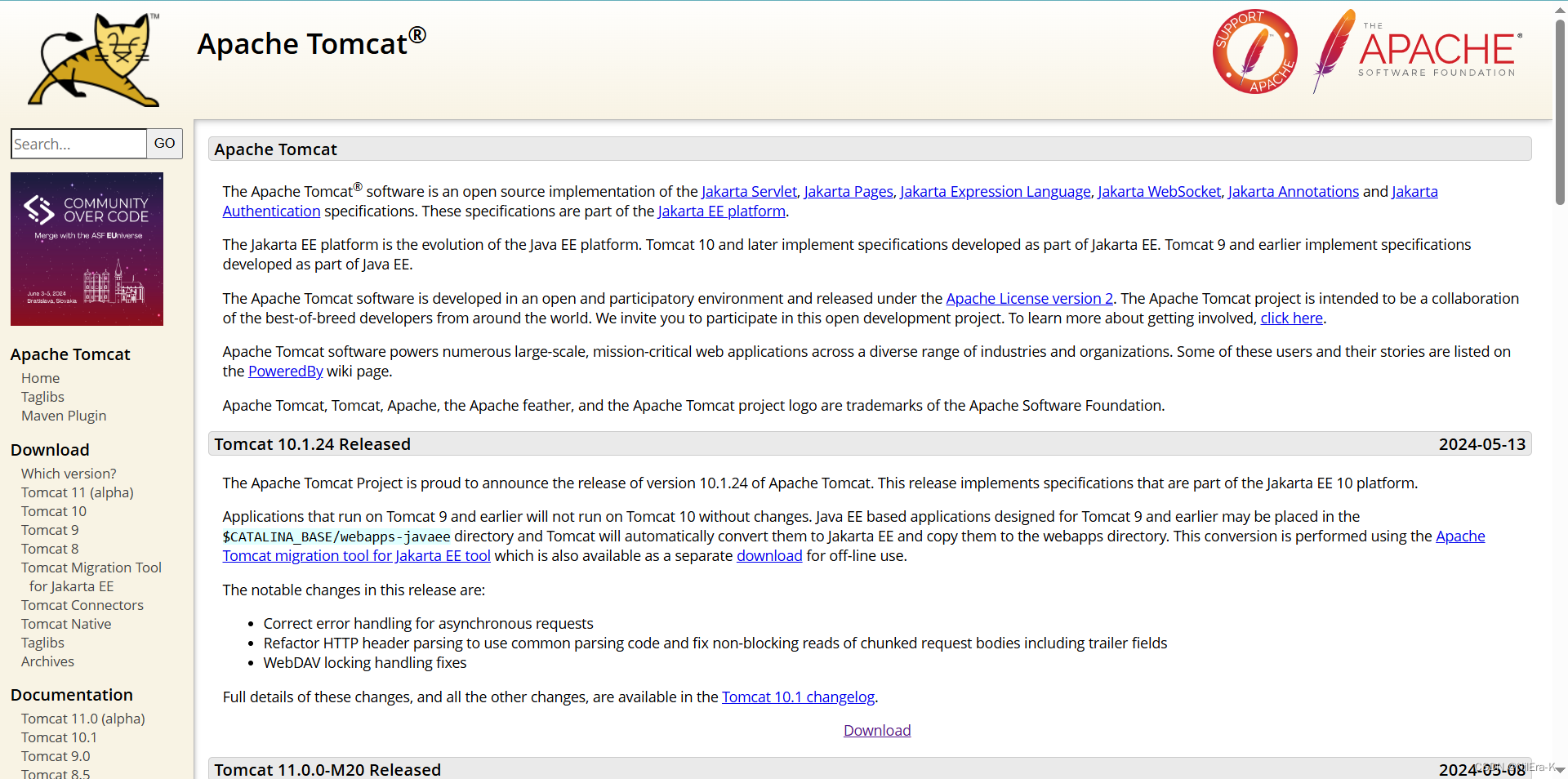Open the Home sidebar link
Screen dimensions: 1568x779
(40, 378)
